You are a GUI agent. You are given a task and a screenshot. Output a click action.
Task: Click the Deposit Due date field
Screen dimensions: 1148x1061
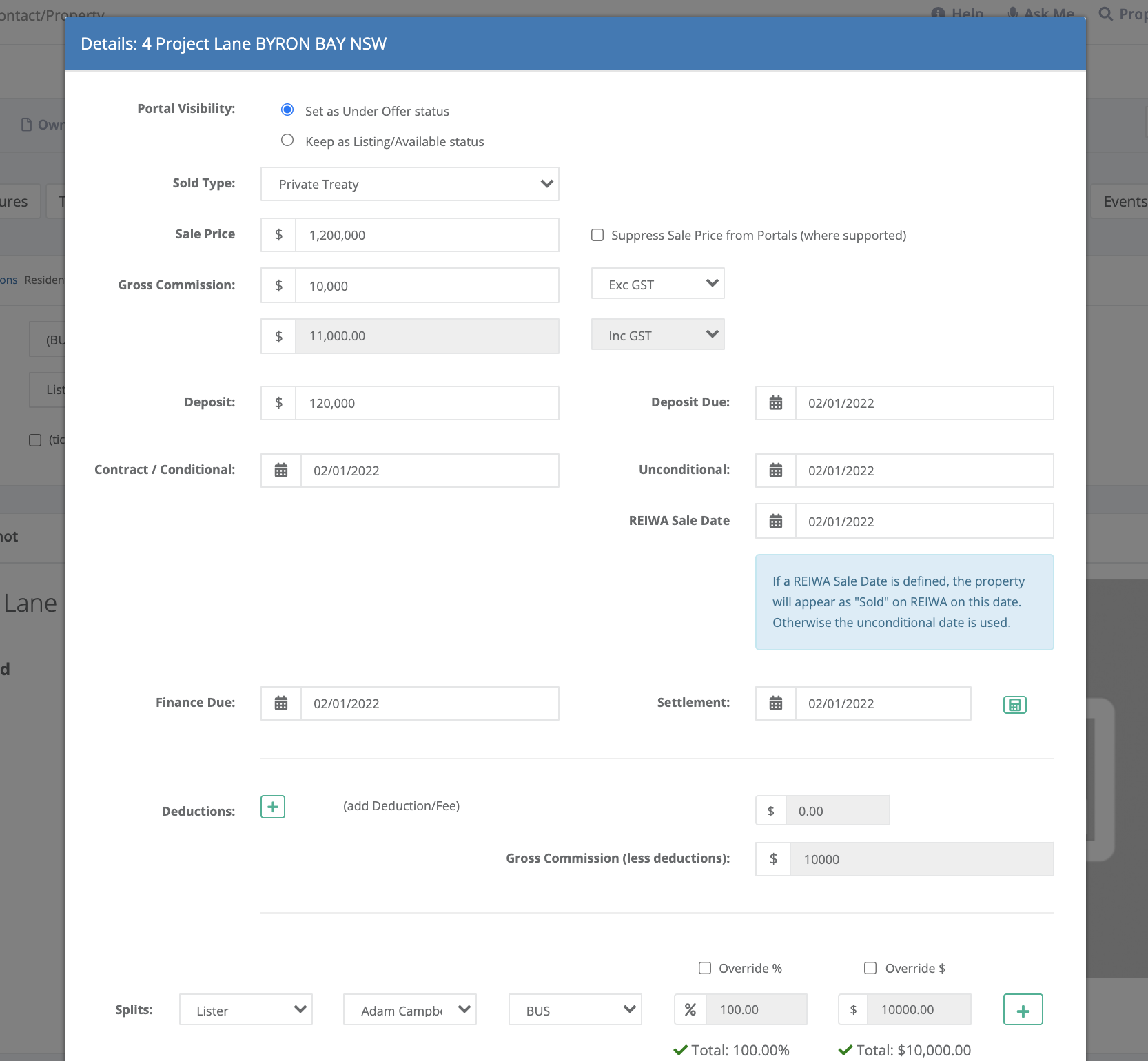(x=925, y=403)
